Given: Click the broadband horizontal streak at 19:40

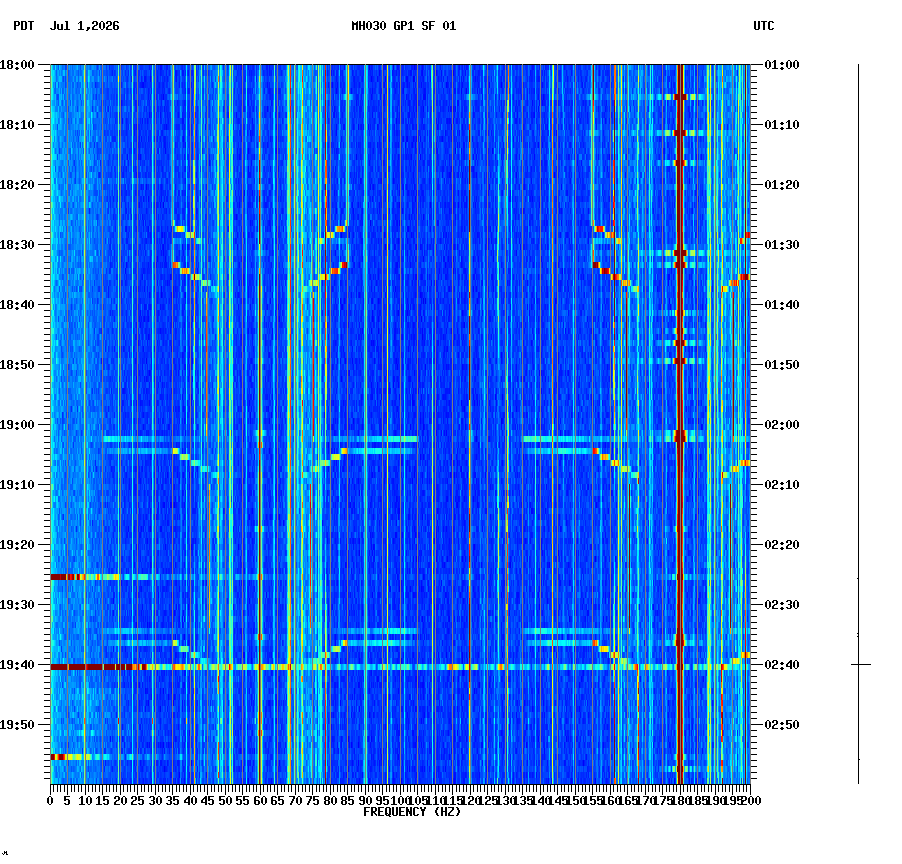Looking at the screenshot, I should click(400, 667).
